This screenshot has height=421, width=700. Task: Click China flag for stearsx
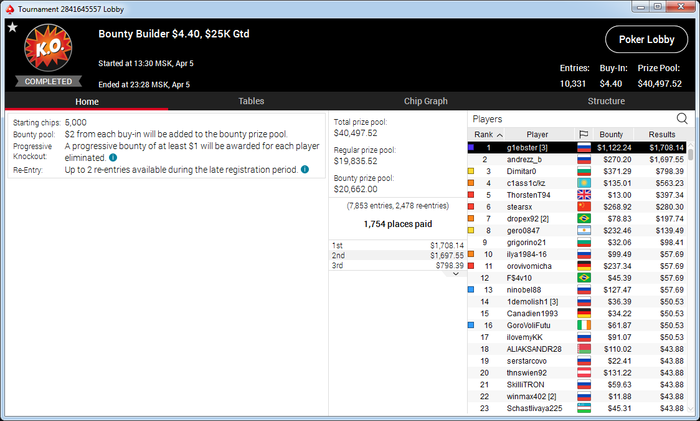coord(583,207)
